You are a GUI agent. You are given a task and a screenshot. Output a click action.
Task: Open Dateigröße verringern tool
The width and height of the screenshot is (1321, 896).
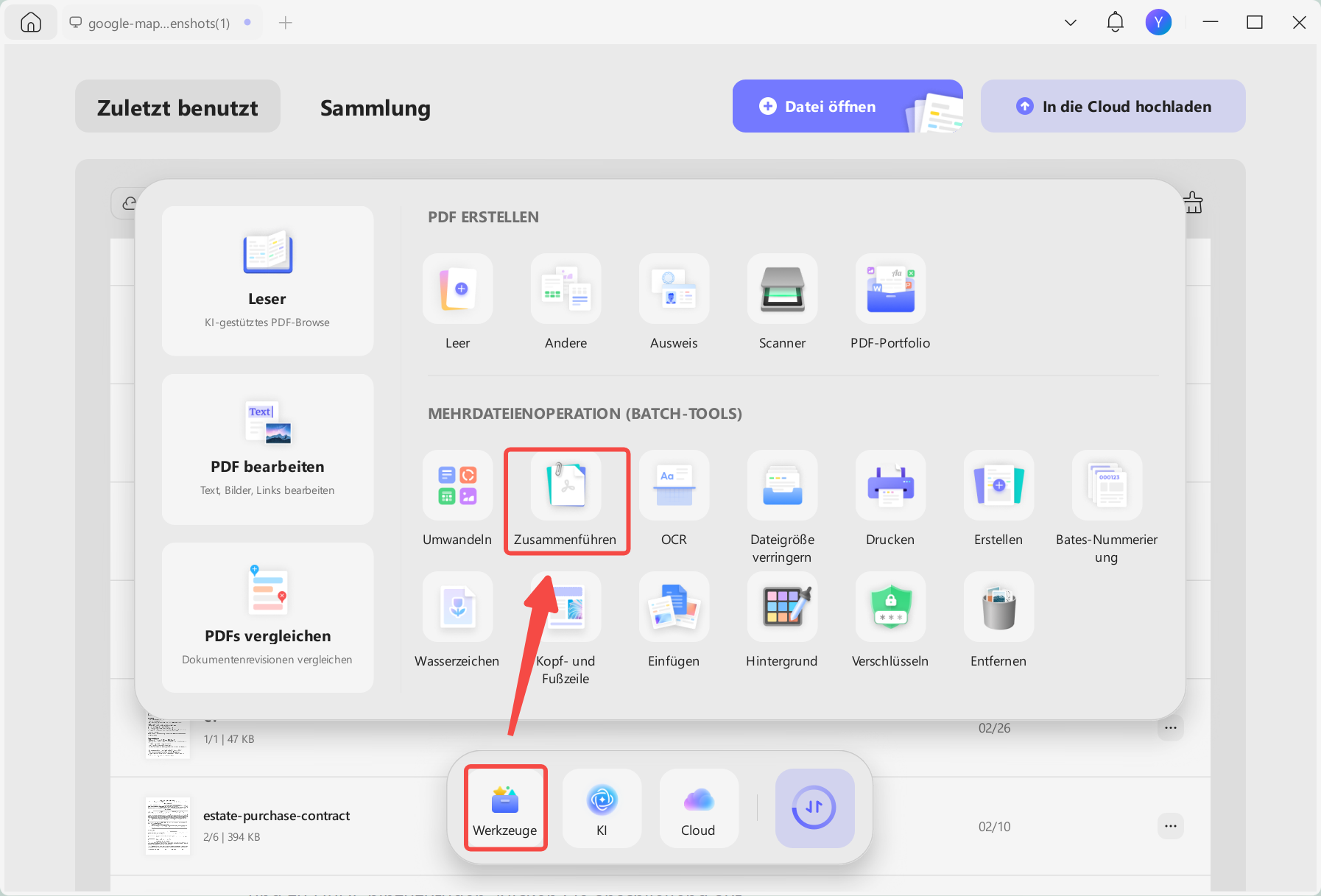click(x=782, y=485)
